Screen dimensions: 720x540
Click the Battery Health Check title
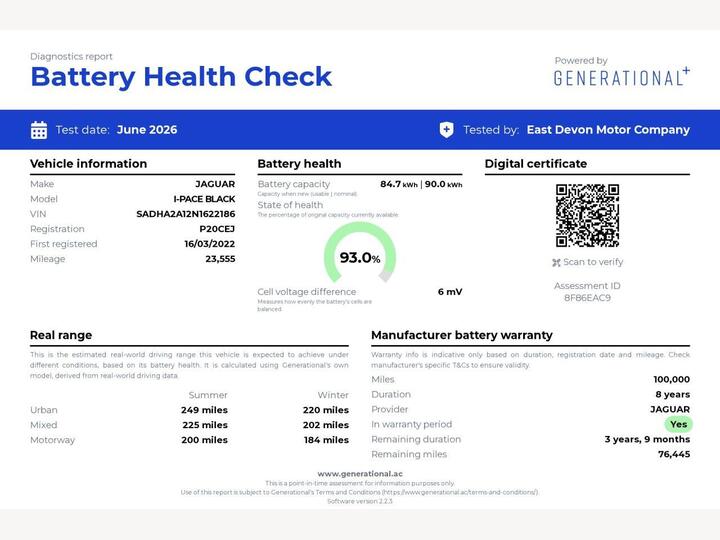pyautogui.click(x=181, y=77)
